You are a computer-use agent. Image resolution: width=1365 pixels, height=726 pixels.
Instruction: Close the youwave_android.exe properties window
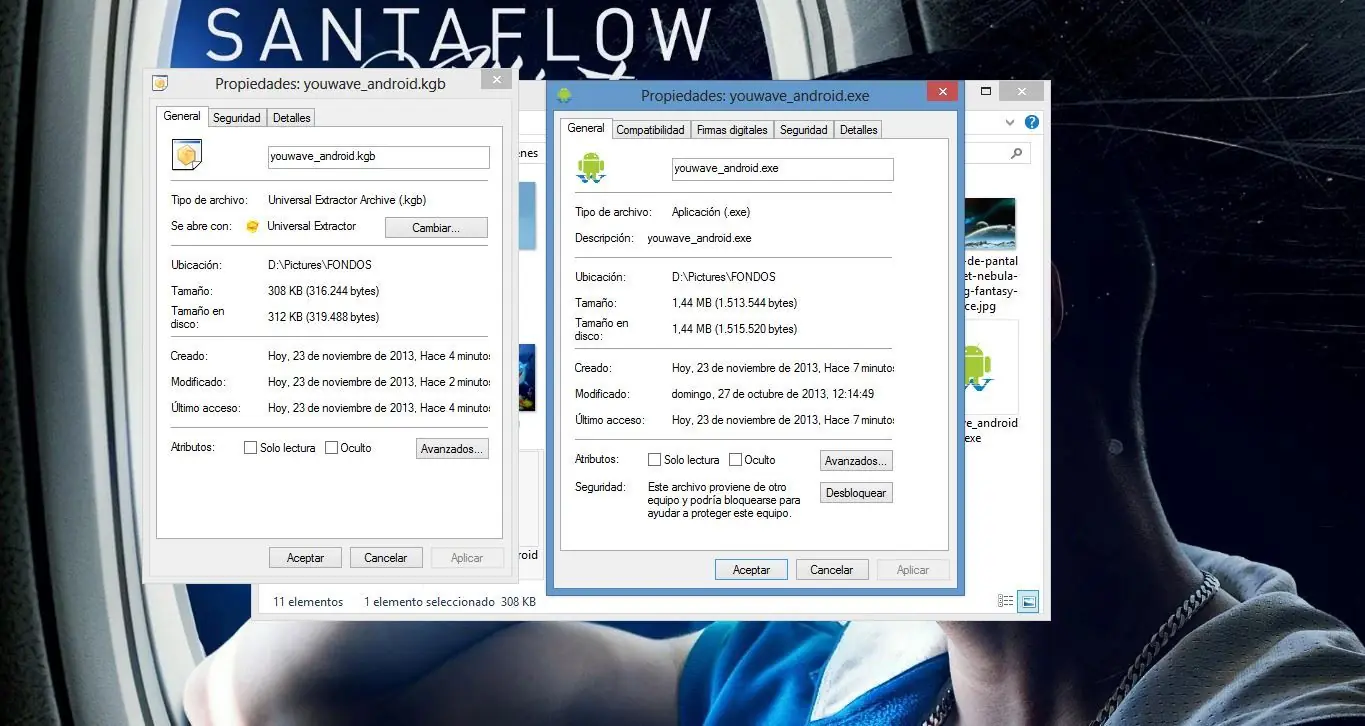click(x=942, y=92)
